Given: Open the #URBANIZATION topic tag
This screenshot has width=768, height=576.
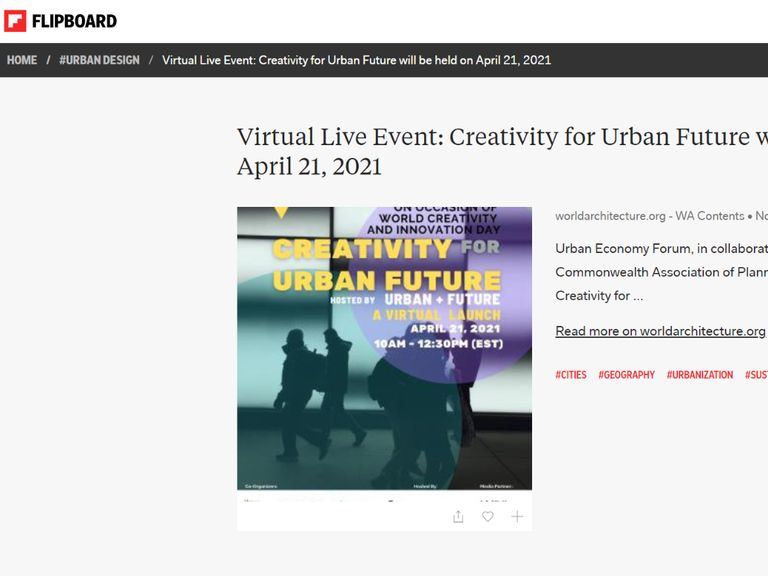Looking at the screenshot, I should click(700, 375).
